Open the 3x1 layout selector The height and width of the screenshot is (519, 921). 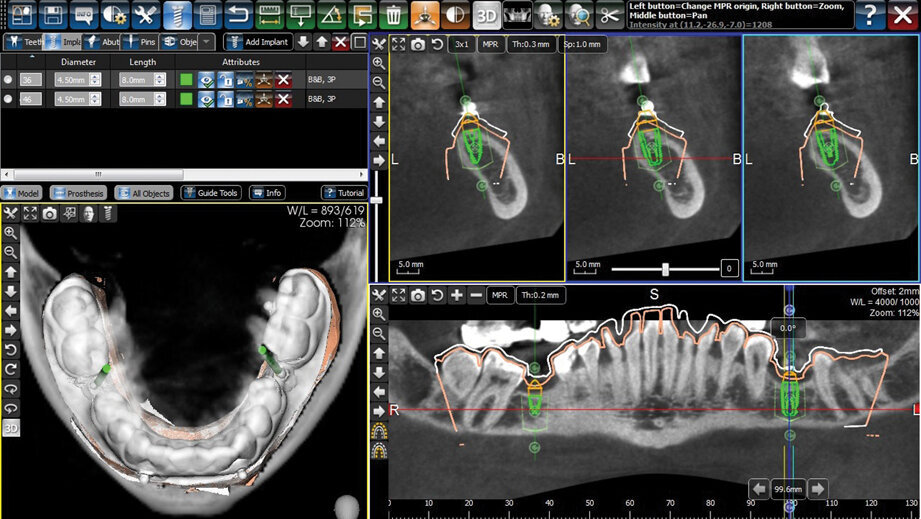click(461, 44)
